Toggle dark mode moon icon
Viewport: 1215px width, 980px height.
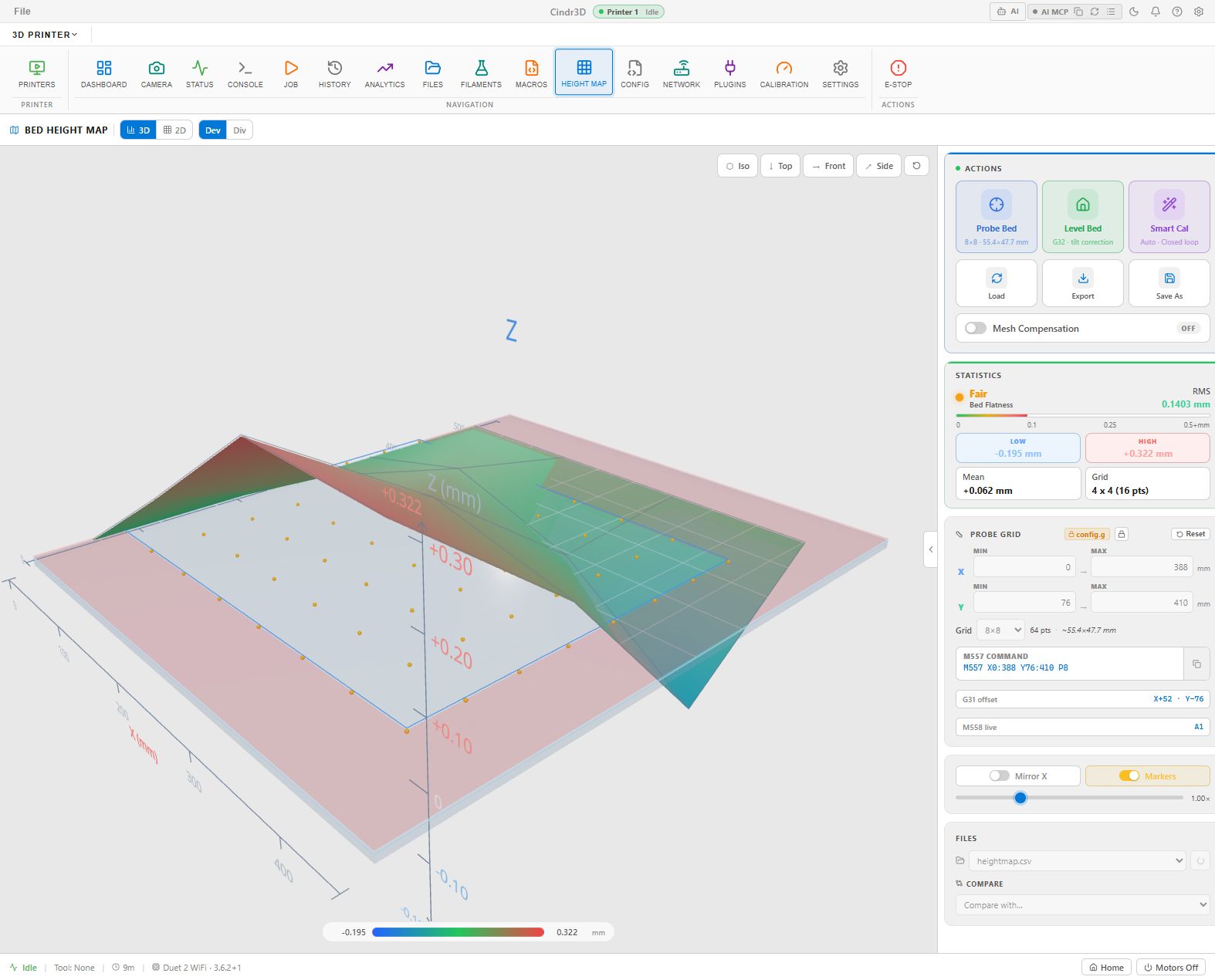click(1134, 12)
